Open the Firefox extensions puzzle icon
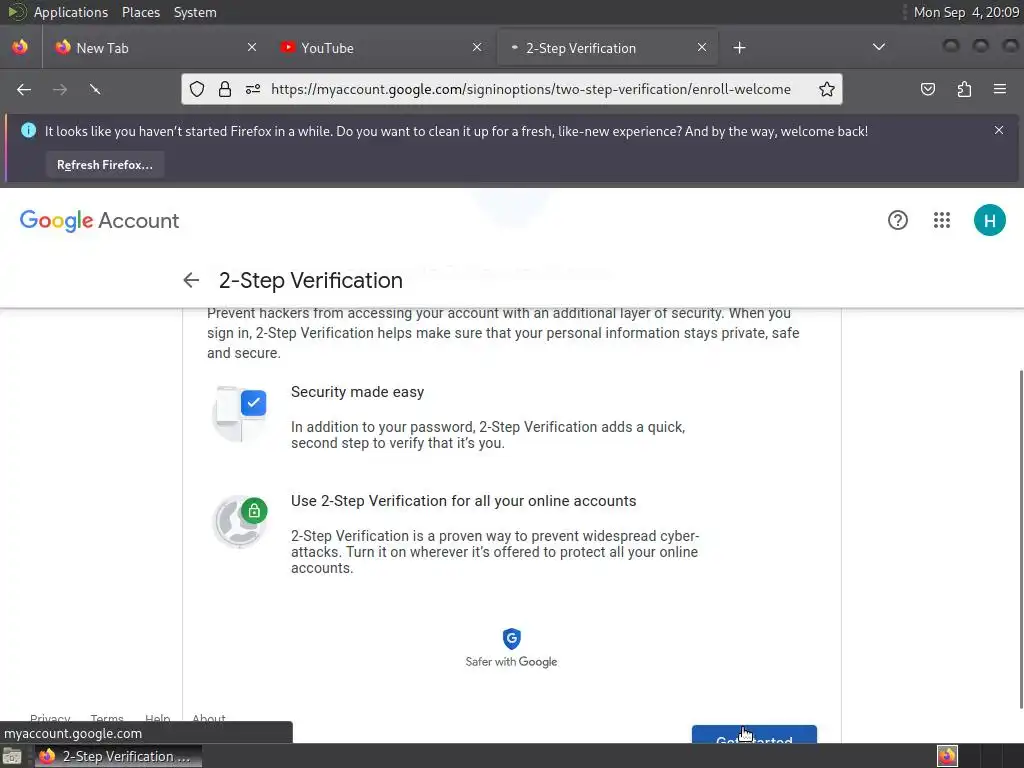The width and height of the screenshot is (1024, 768). coord(964,89)
